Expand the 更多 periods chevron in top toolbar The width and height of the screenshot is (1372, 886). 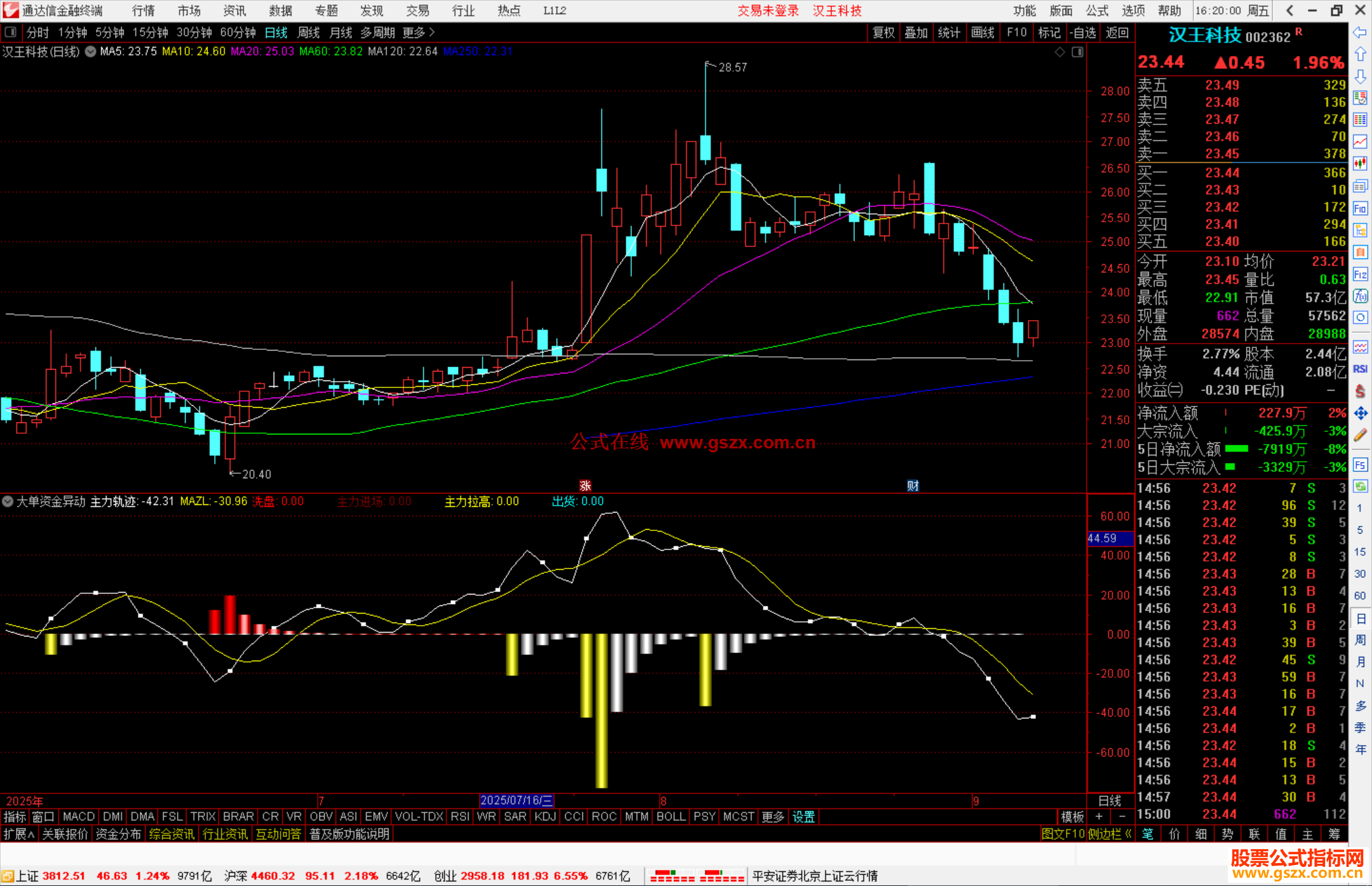pyautogui.click(x=419, y=32)
